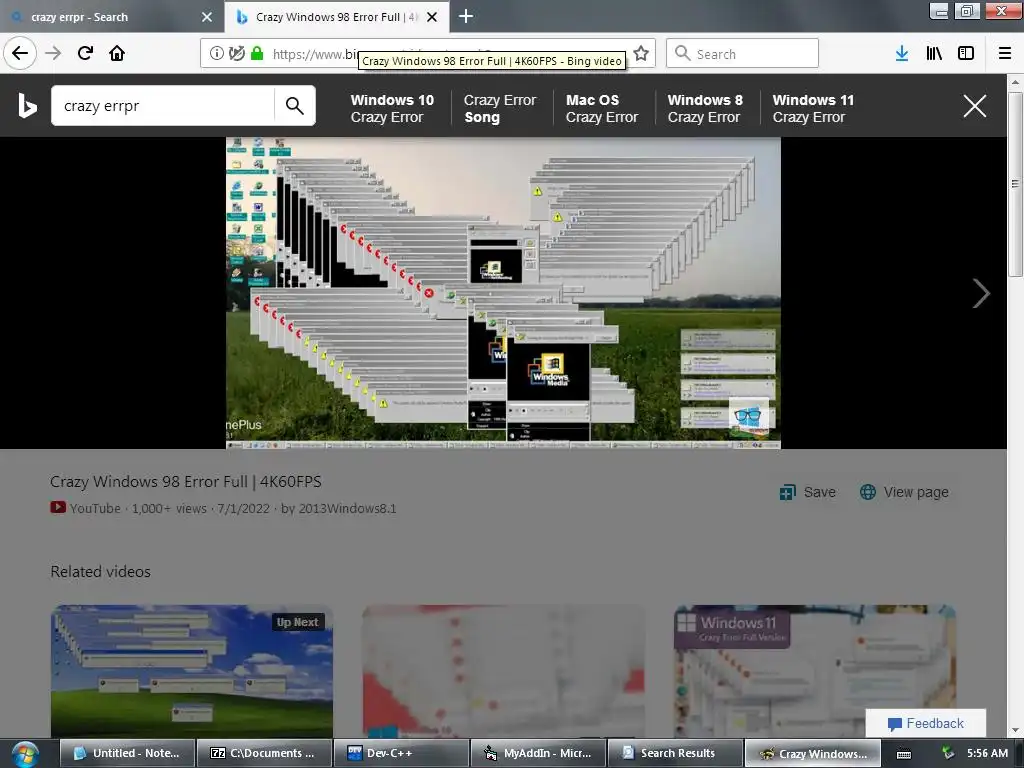Switch to C:\Documents 7-Zip taskbar button

pos(264,754)
